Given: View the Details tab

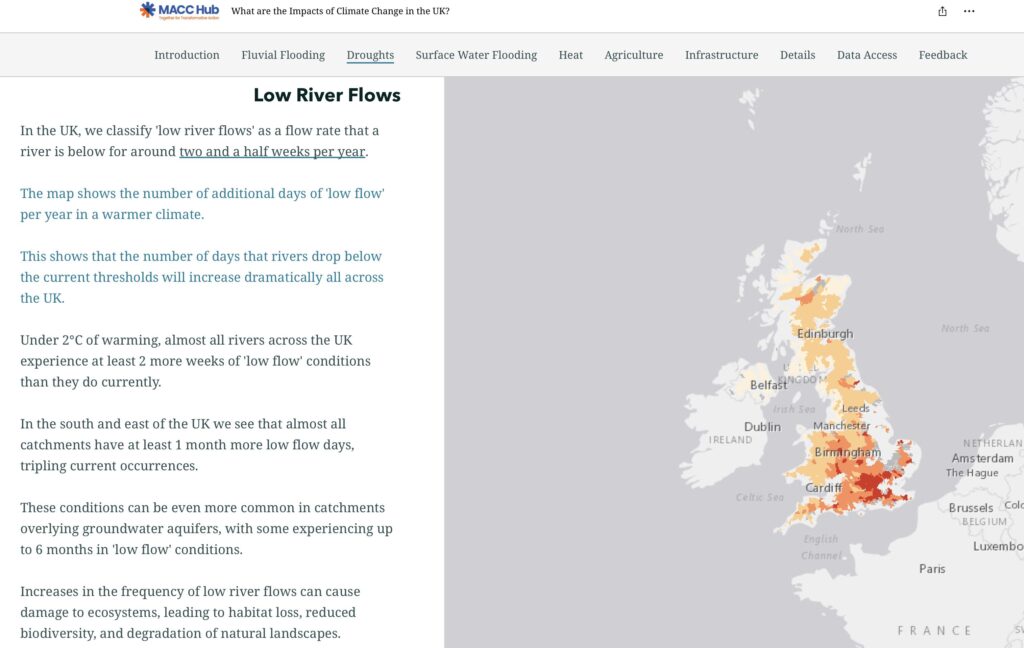Looking at the screenshot, I should pyautogui.click(x=798, y=55).
